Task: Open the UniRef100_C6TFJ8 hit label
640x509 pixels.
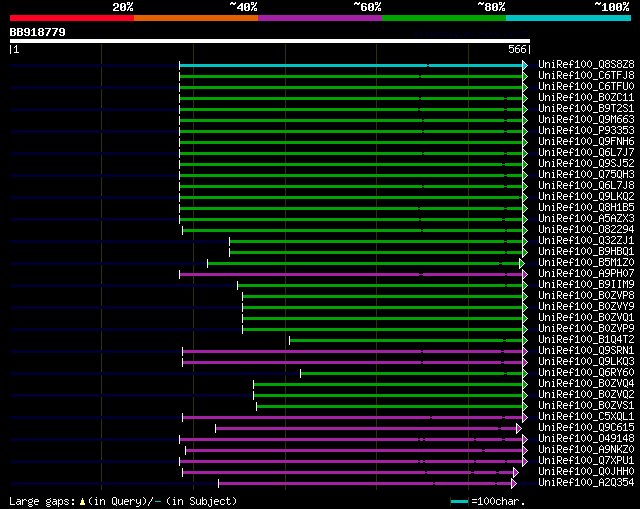Action: [586, 76]
